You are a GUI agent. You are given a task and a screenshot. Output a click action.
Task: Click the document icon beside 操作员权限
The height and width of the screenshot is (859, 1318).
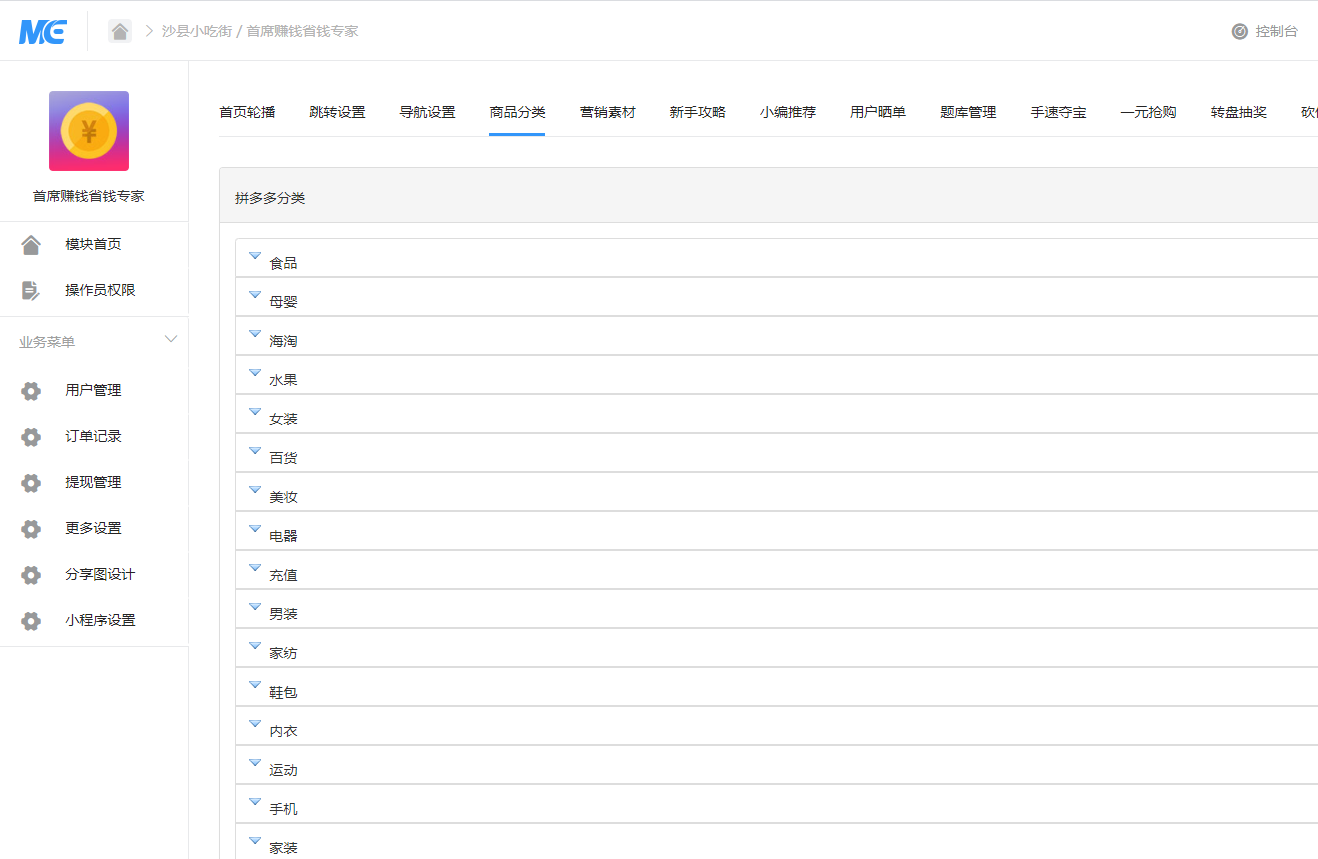[31, 289]
